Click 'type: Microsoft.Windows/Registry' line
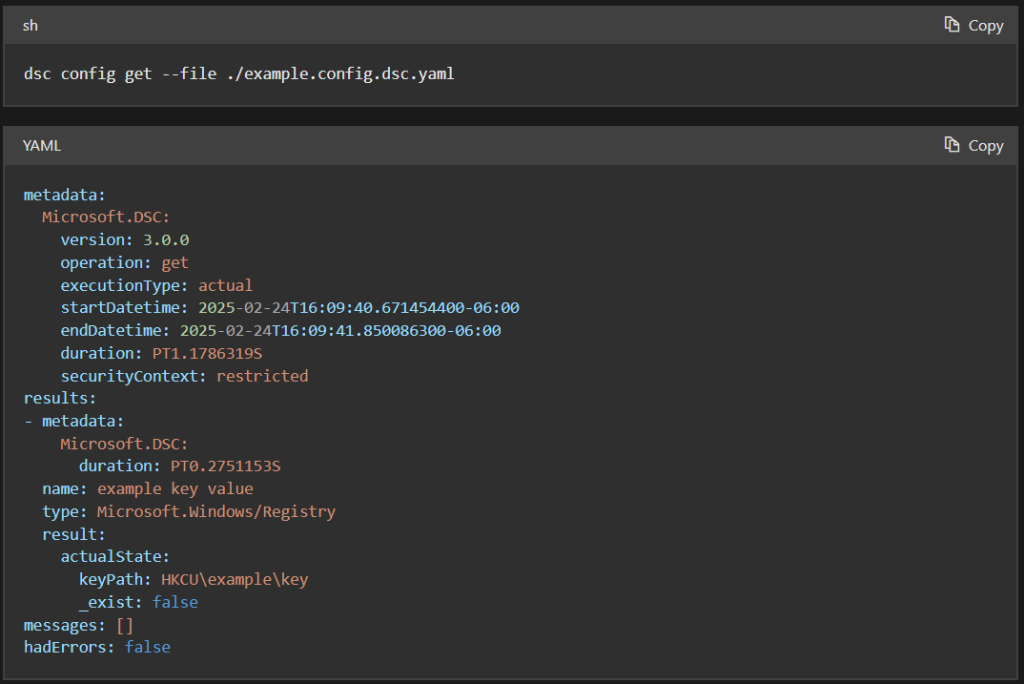 point(189,512)
